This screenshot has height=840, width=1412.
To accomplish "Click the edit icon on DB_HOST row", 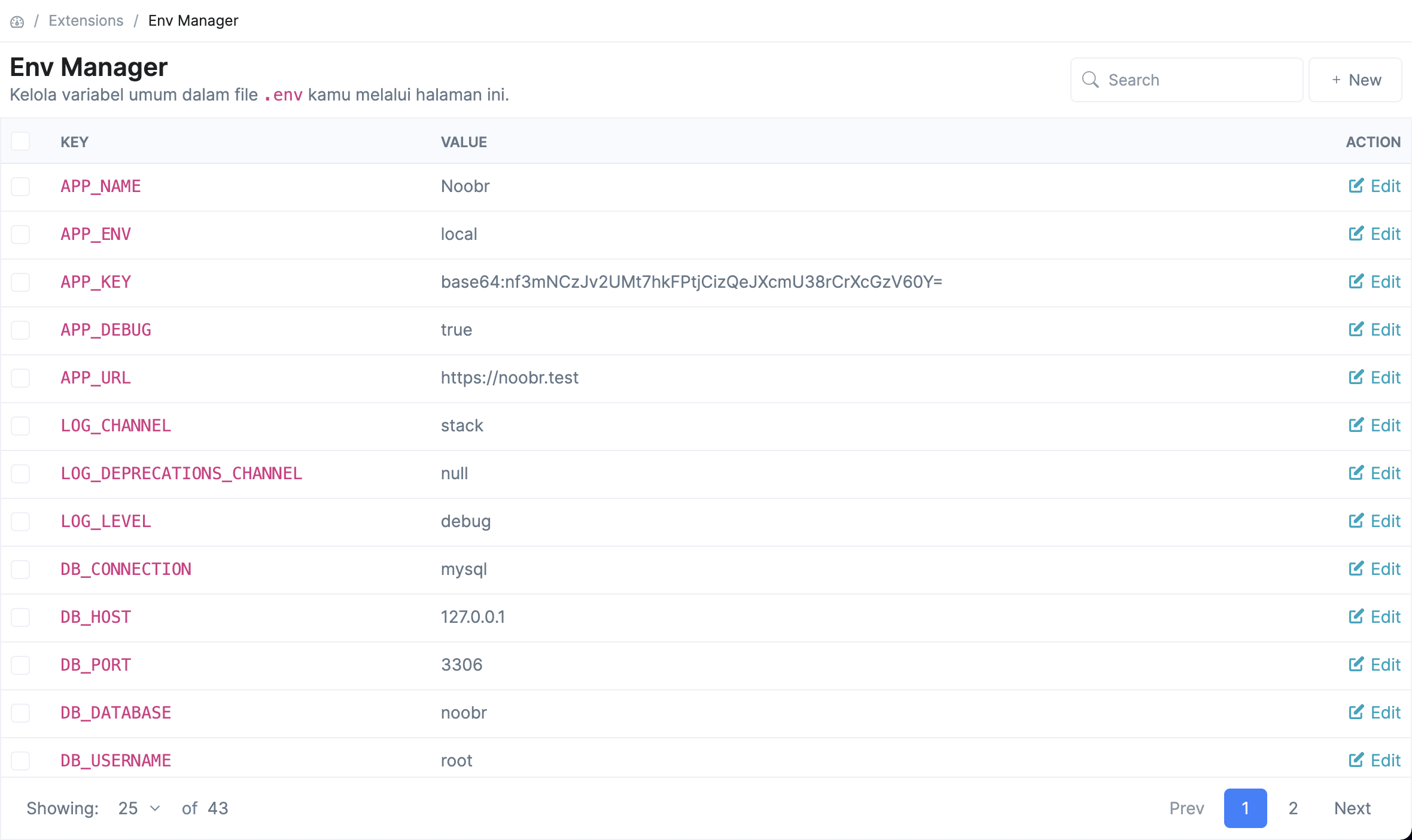I will click(1356, 617).
